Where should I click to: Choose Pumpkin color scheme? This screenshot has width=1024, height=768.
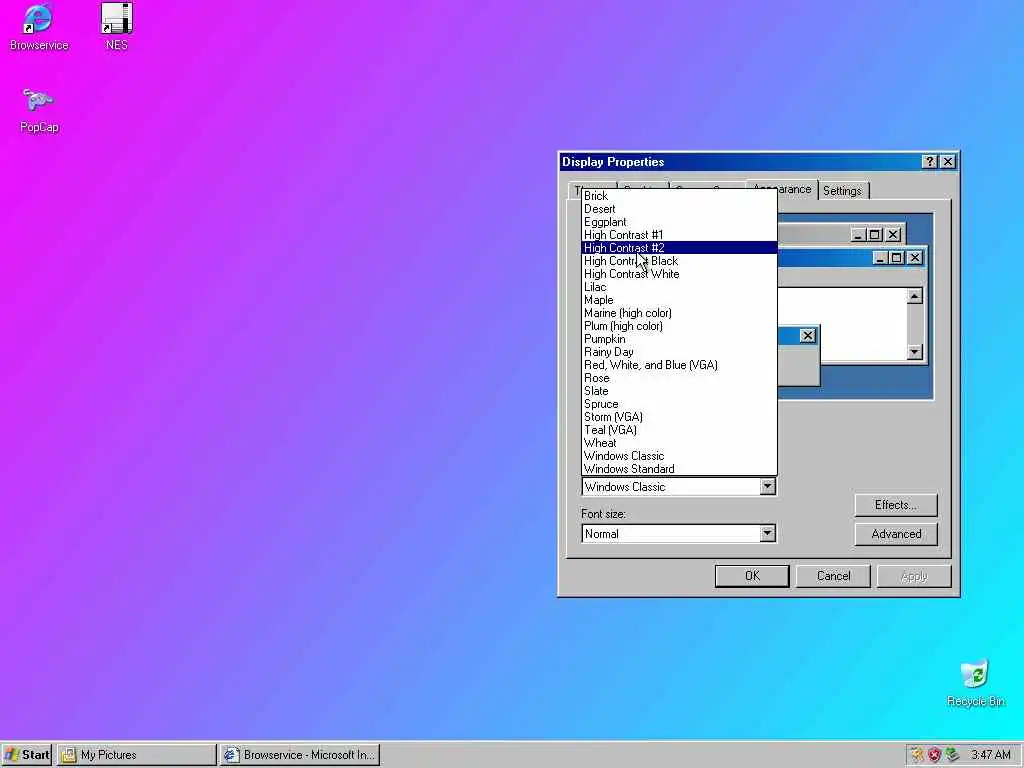(x=679, y=340)
